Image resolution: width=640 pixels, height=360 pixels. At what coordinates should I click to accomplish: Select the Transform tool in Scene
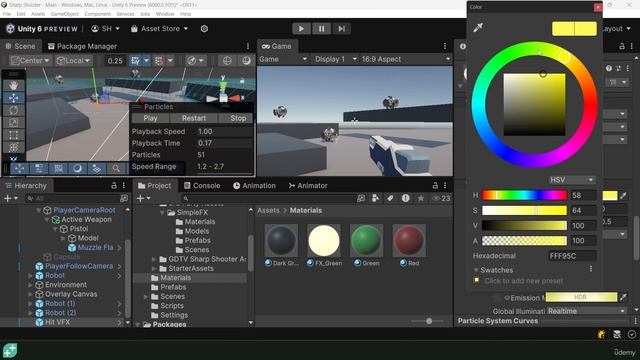pyautogui.click(x=13, y=147)
